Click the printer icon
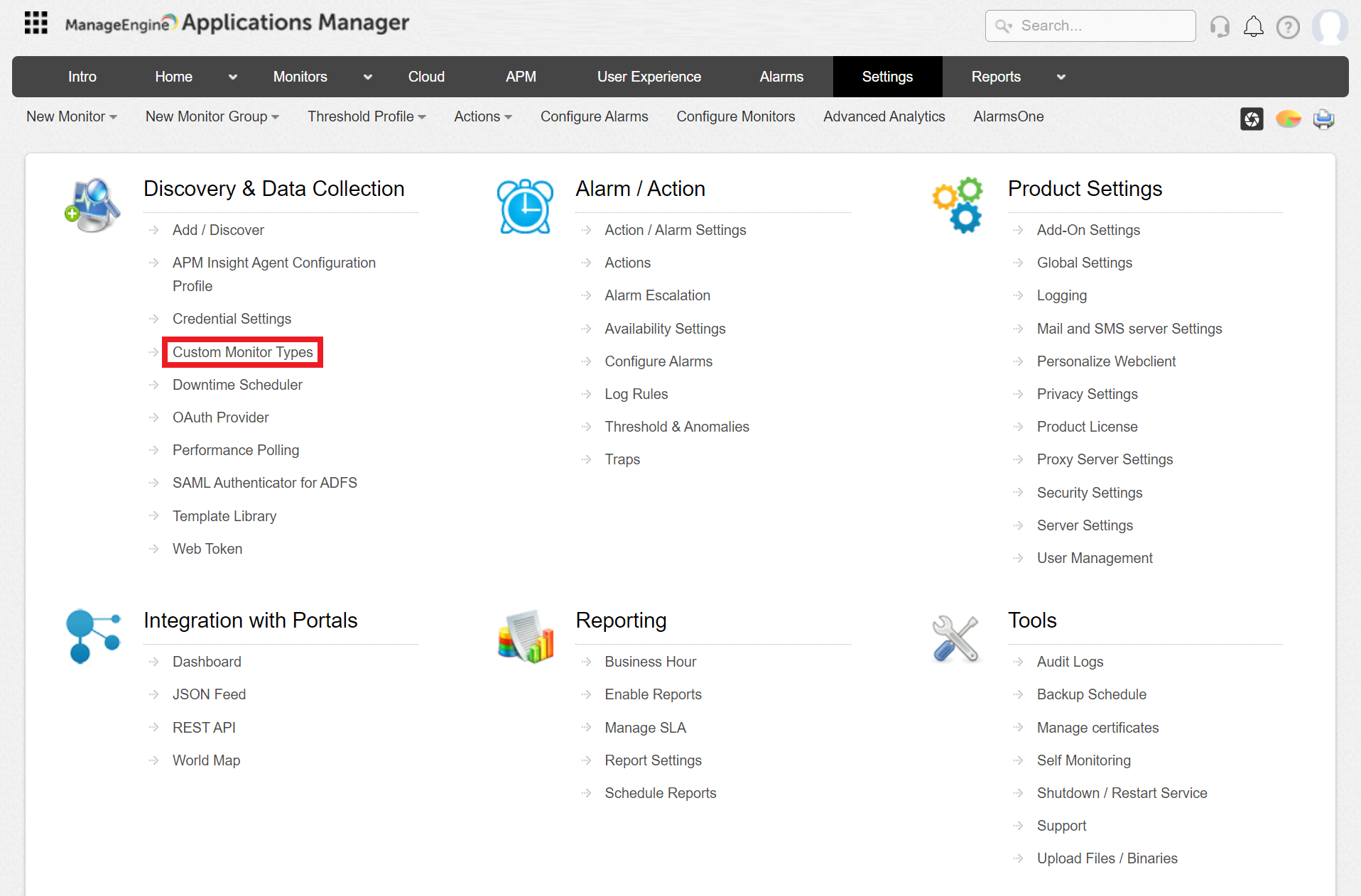Screen dimensions: 1361x896 coord(1323,119)
